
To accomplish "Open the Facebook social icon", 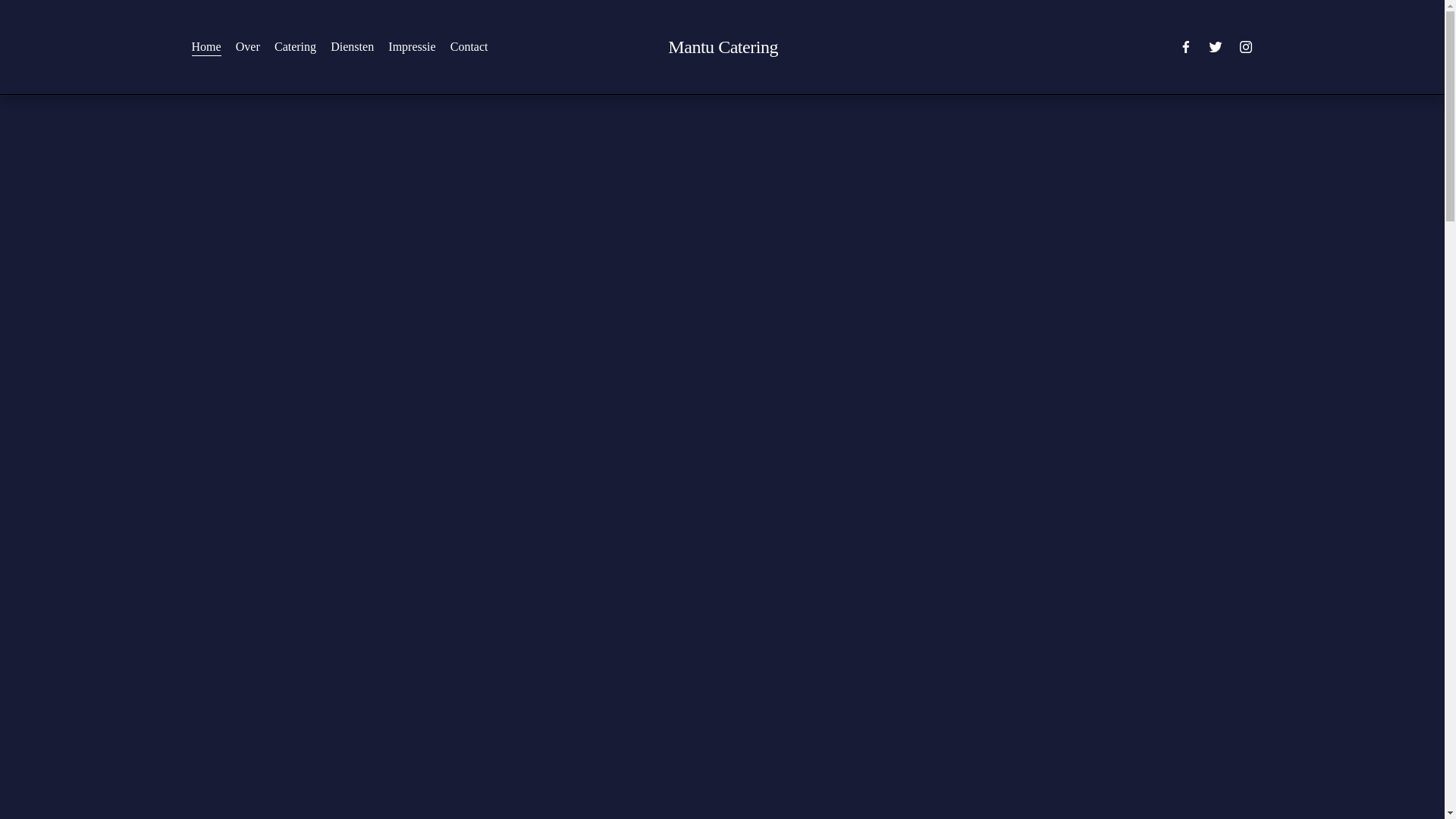I will (x=1185, y=47).
